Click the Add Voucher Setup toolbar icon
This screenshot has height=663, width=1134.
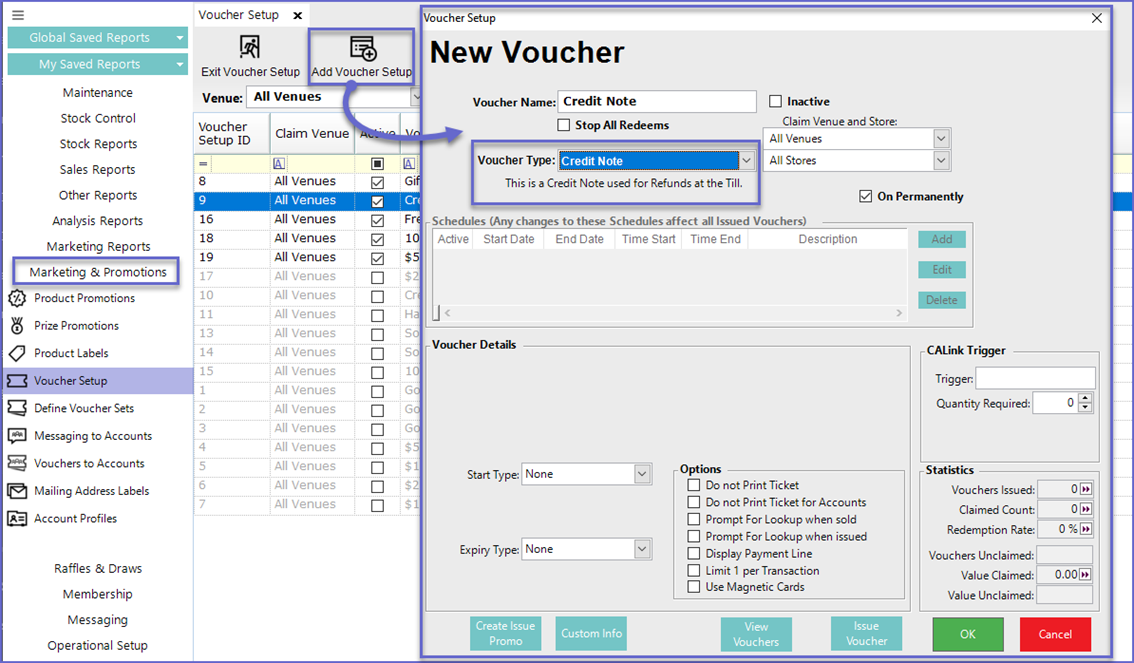[362, 48]
